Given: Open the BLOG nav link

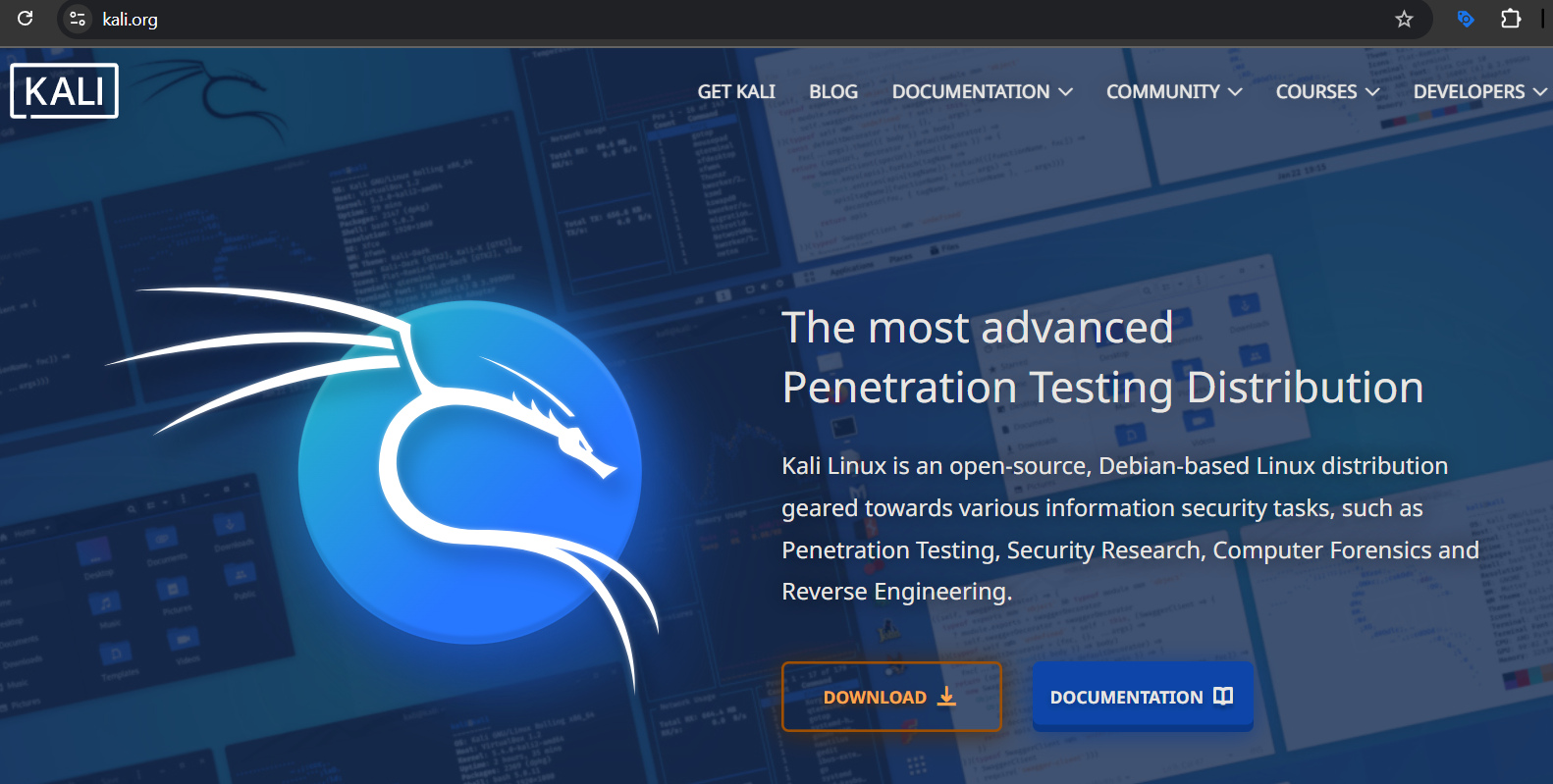Looking at the screenshot, I should pyautogui.click(x=833, y=91).
